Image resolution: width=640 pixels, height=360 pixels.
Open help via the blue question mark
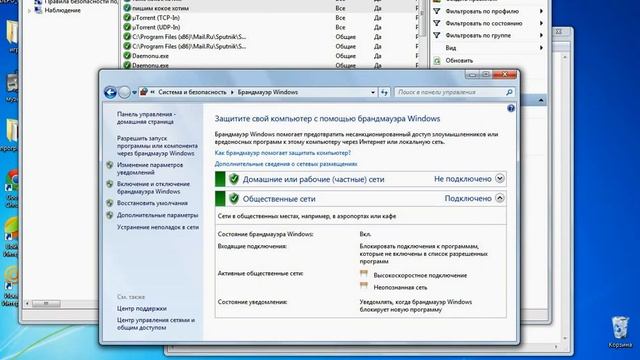pyautogui.click(x=511, y=108)
